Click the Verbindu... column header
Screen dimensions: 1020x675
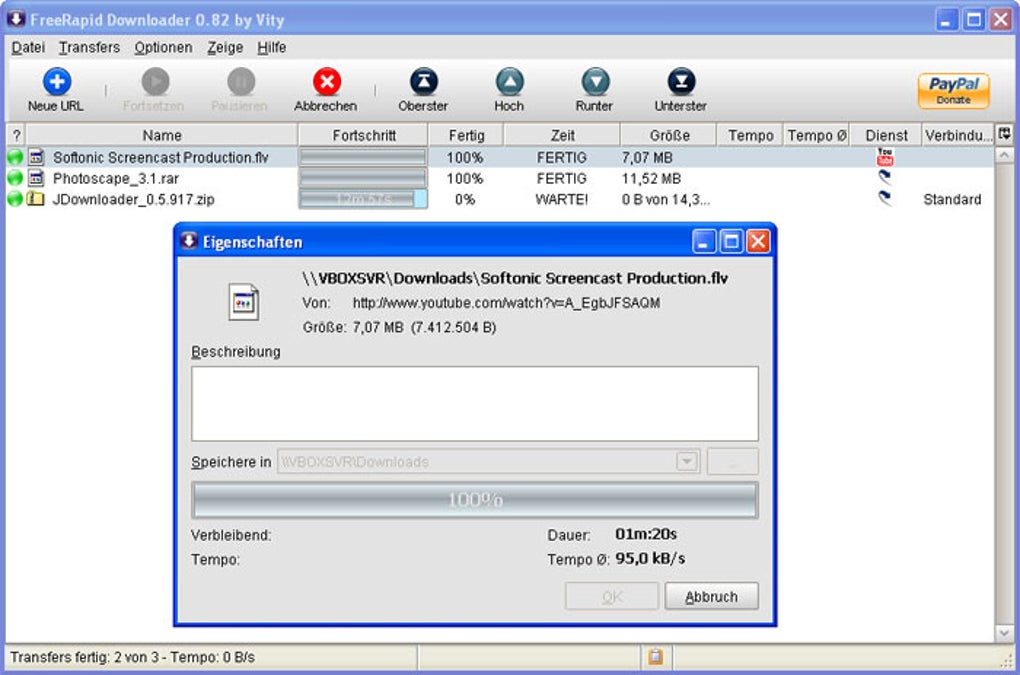958,135
